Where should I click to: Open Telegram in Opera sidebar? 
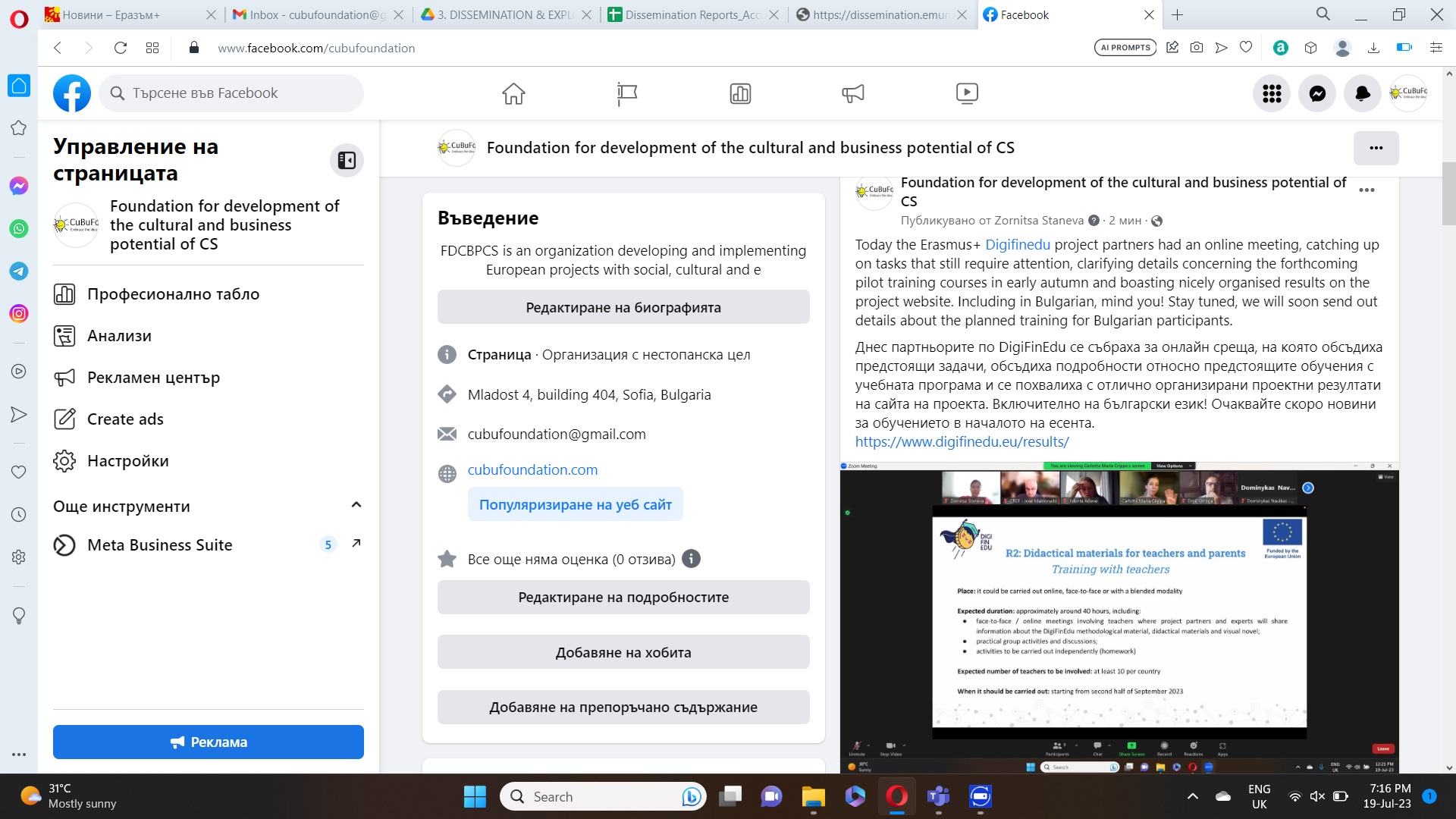[x=19, y=271]
